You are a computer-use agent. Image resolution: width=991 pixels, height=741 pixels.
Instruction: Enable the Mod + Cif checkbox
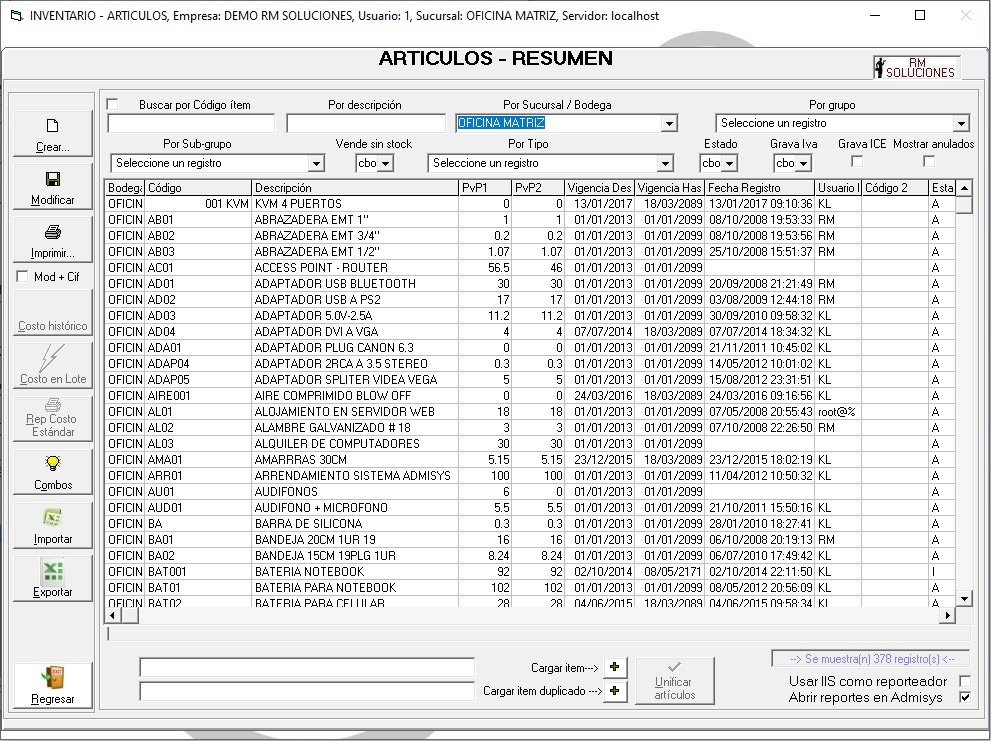(22, 277)
